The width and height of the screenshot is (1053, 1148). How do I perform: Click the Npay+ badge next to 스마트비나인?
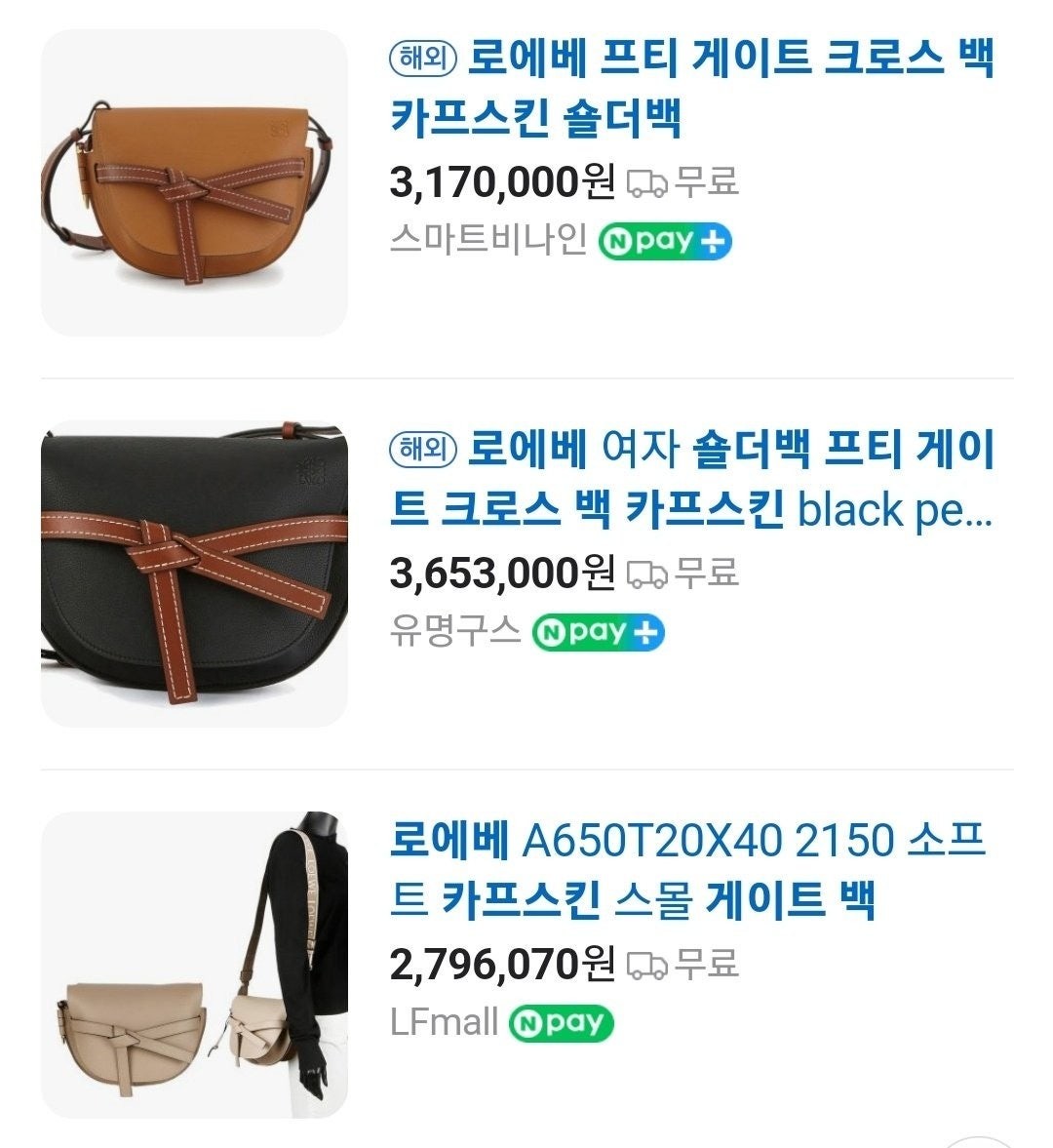(665, 242)
